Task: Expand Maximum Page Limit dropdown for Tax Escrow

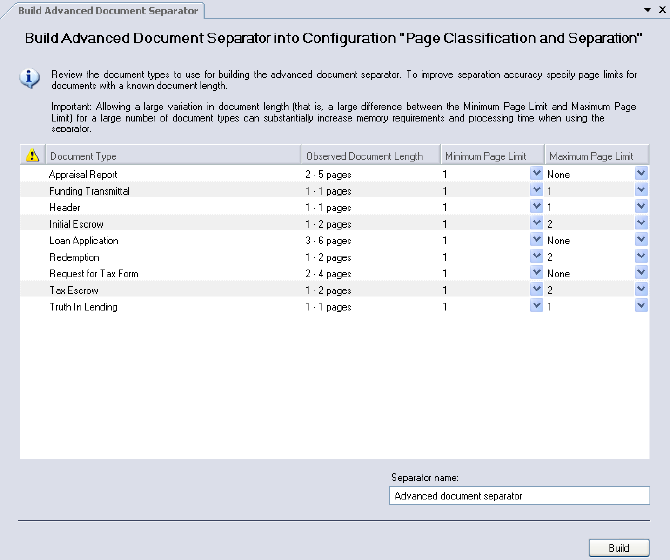Action: (641, 290)
